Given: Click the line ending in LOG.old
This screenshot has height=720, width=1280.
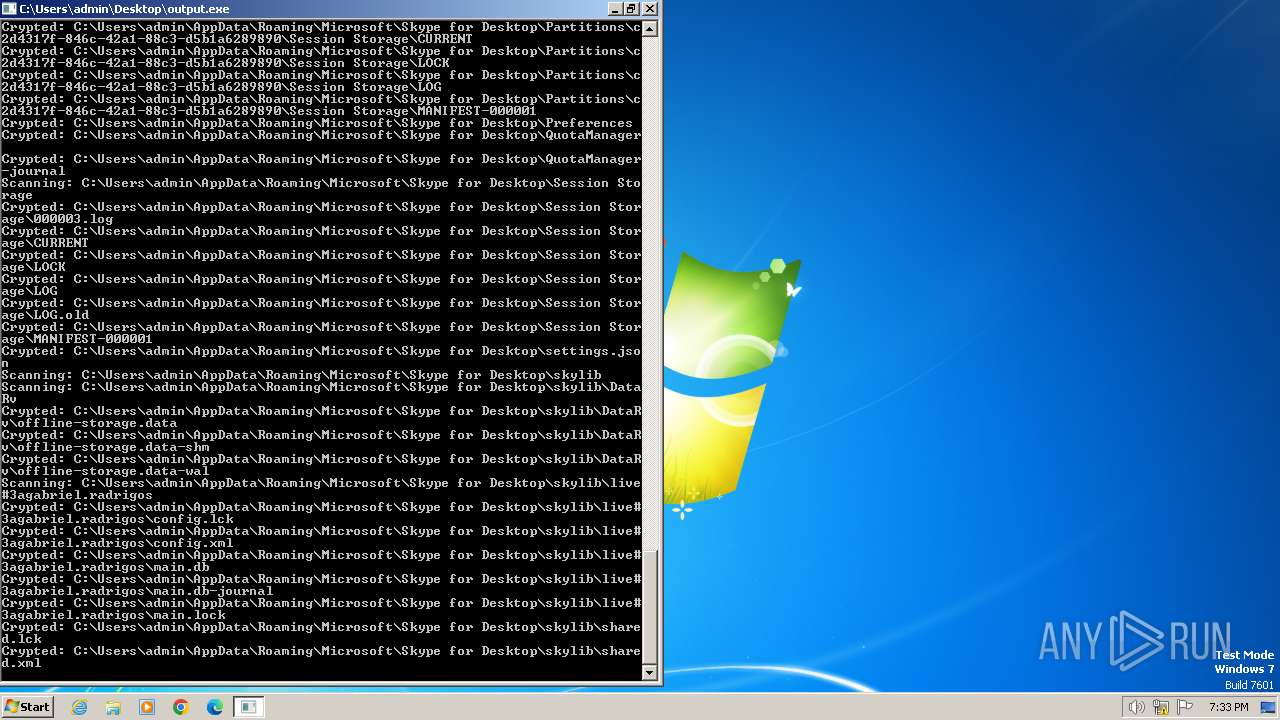Looking at the screenshot, I should (x=321, y=309).
